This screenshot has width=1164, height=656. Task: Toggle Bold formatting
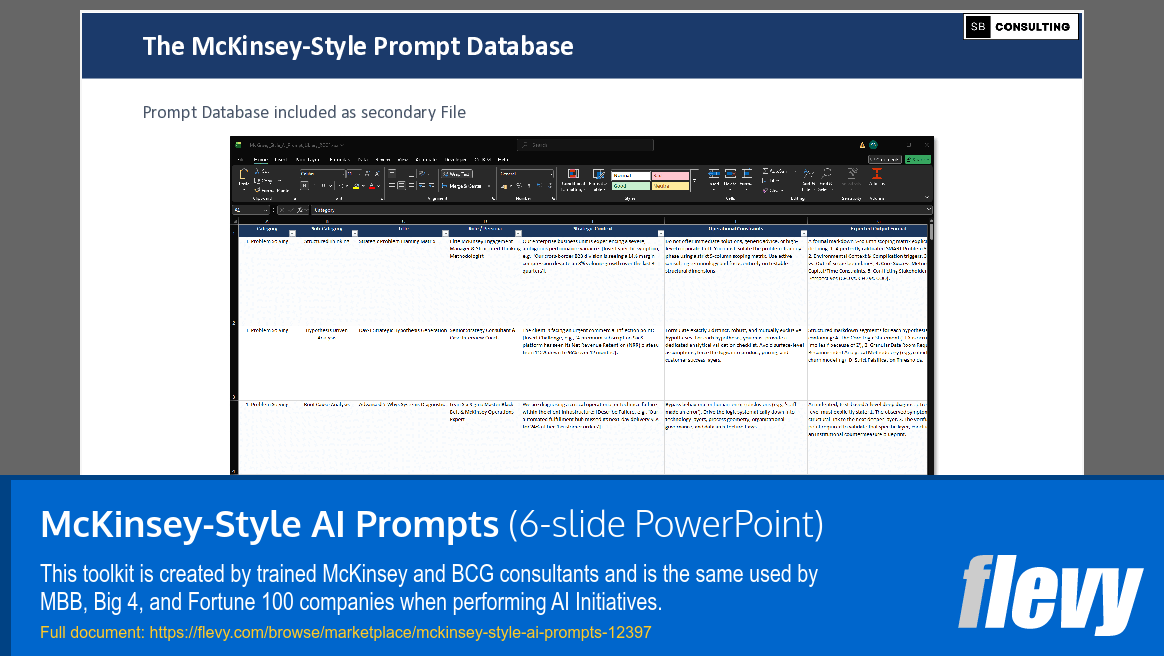click(x=304, y=186)
